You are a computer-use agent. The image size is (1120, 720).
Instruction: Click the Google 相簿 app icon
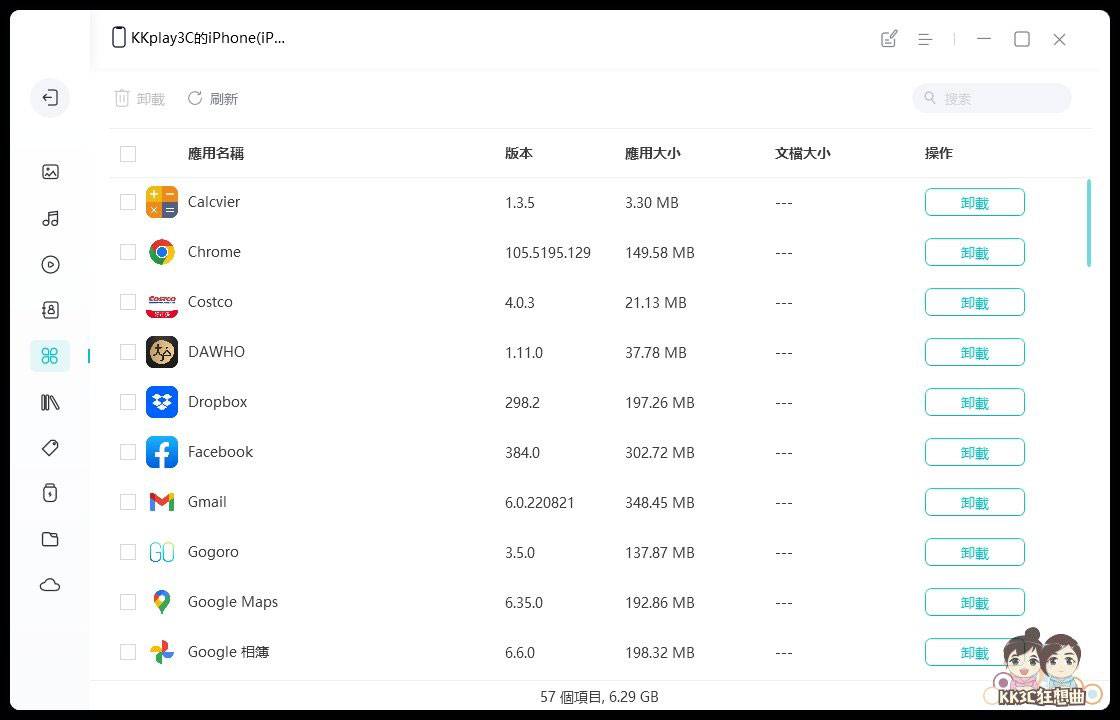point(161,652)
